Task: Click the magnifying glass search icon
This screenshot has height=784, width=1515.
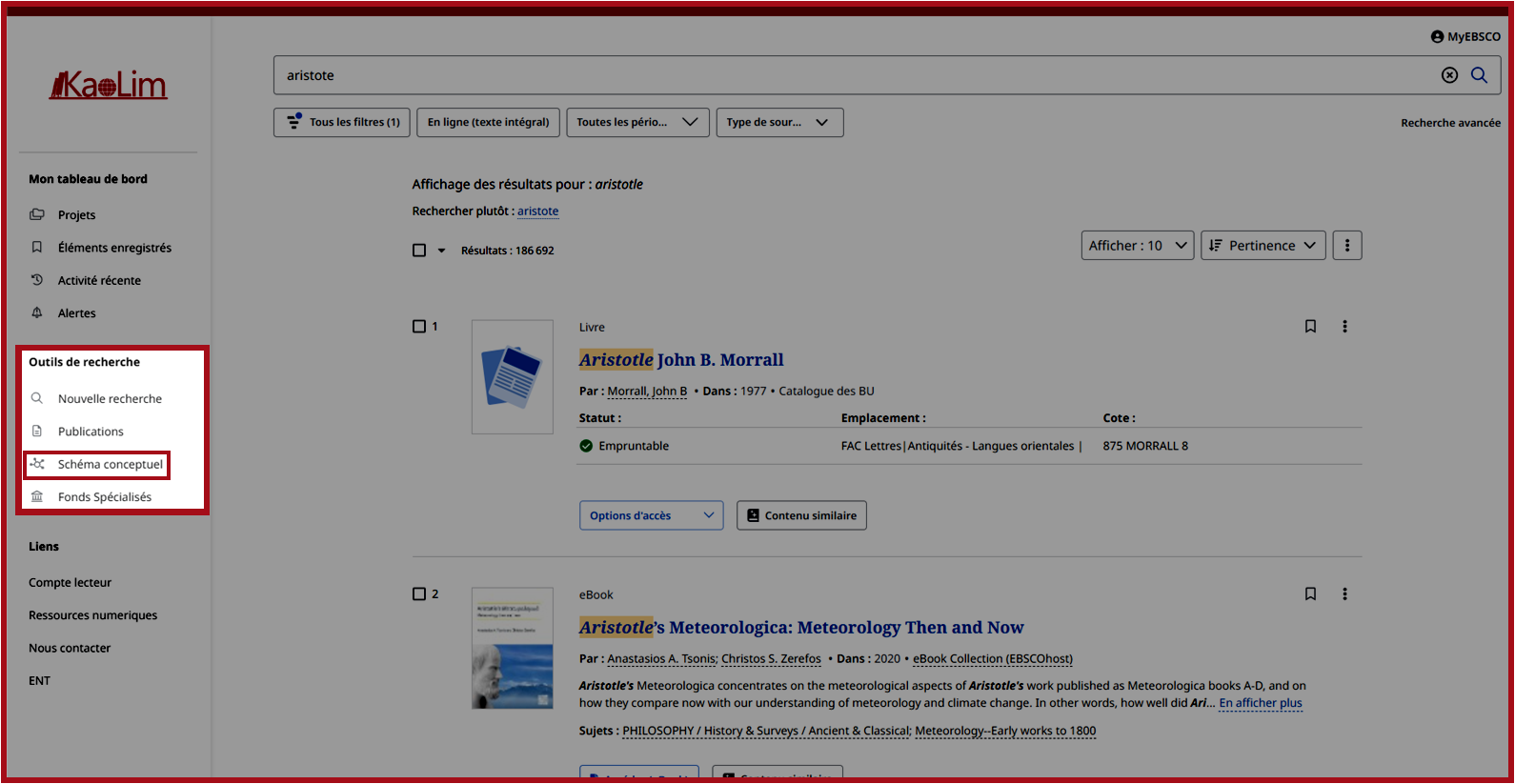Action: click(x=1479, y=75)
